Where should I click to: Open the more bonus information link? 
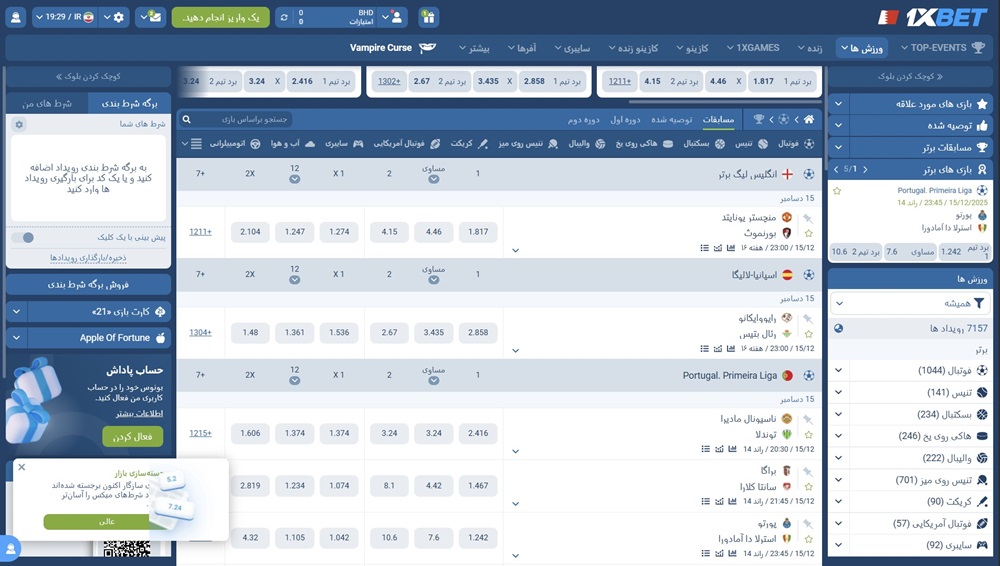coord(139,413)
